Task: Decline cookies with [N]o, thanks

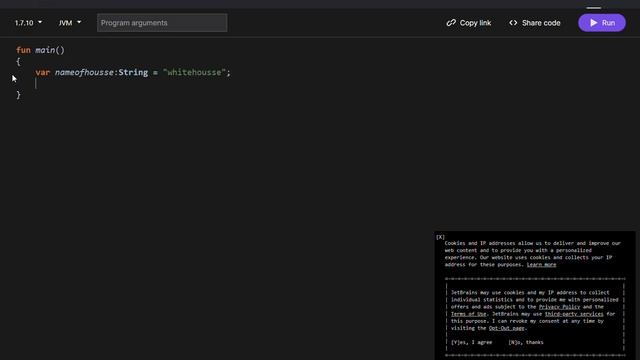Action: [526, 342]
